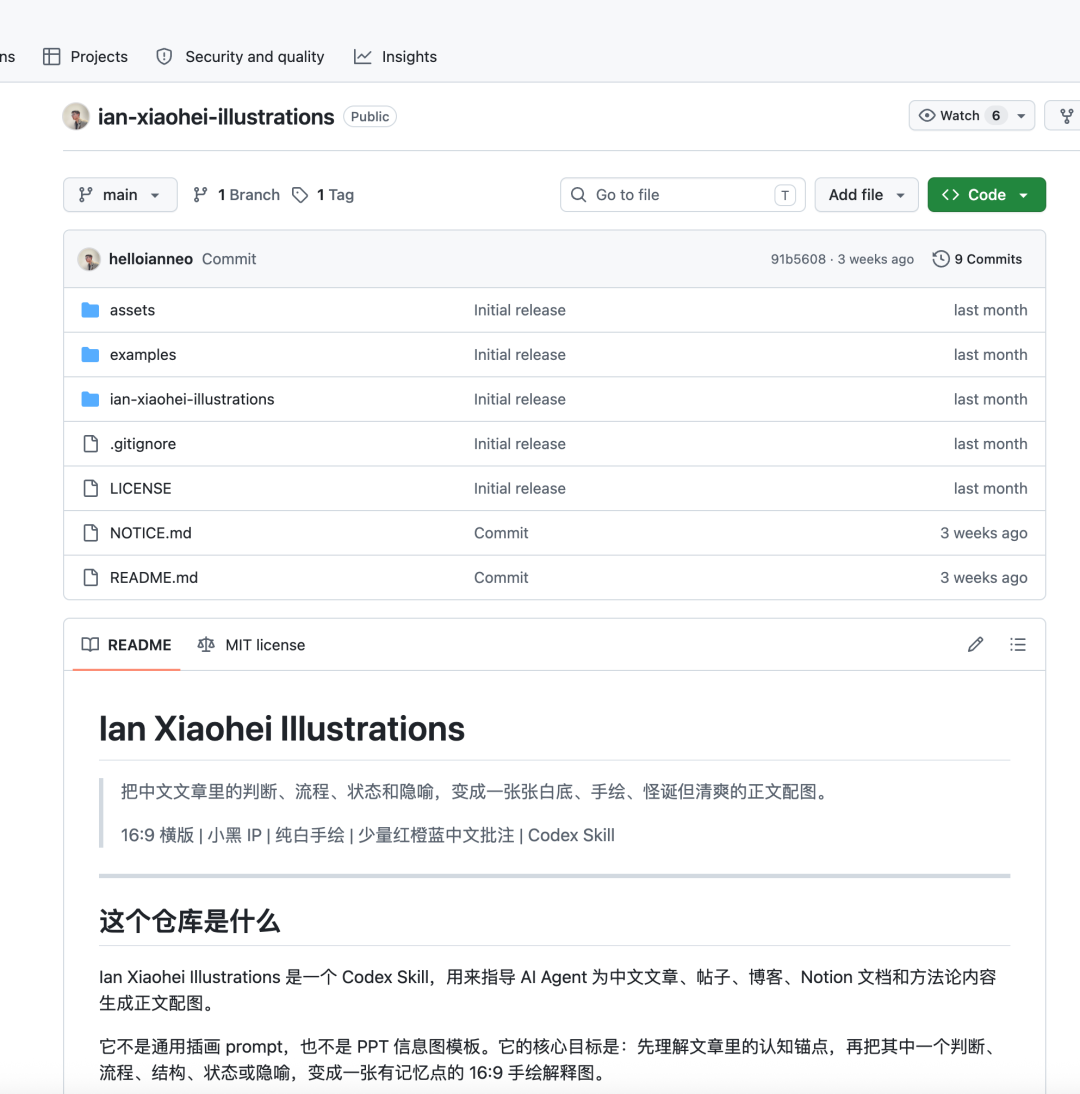Click the Watch eye icon

tap(927, 116)
